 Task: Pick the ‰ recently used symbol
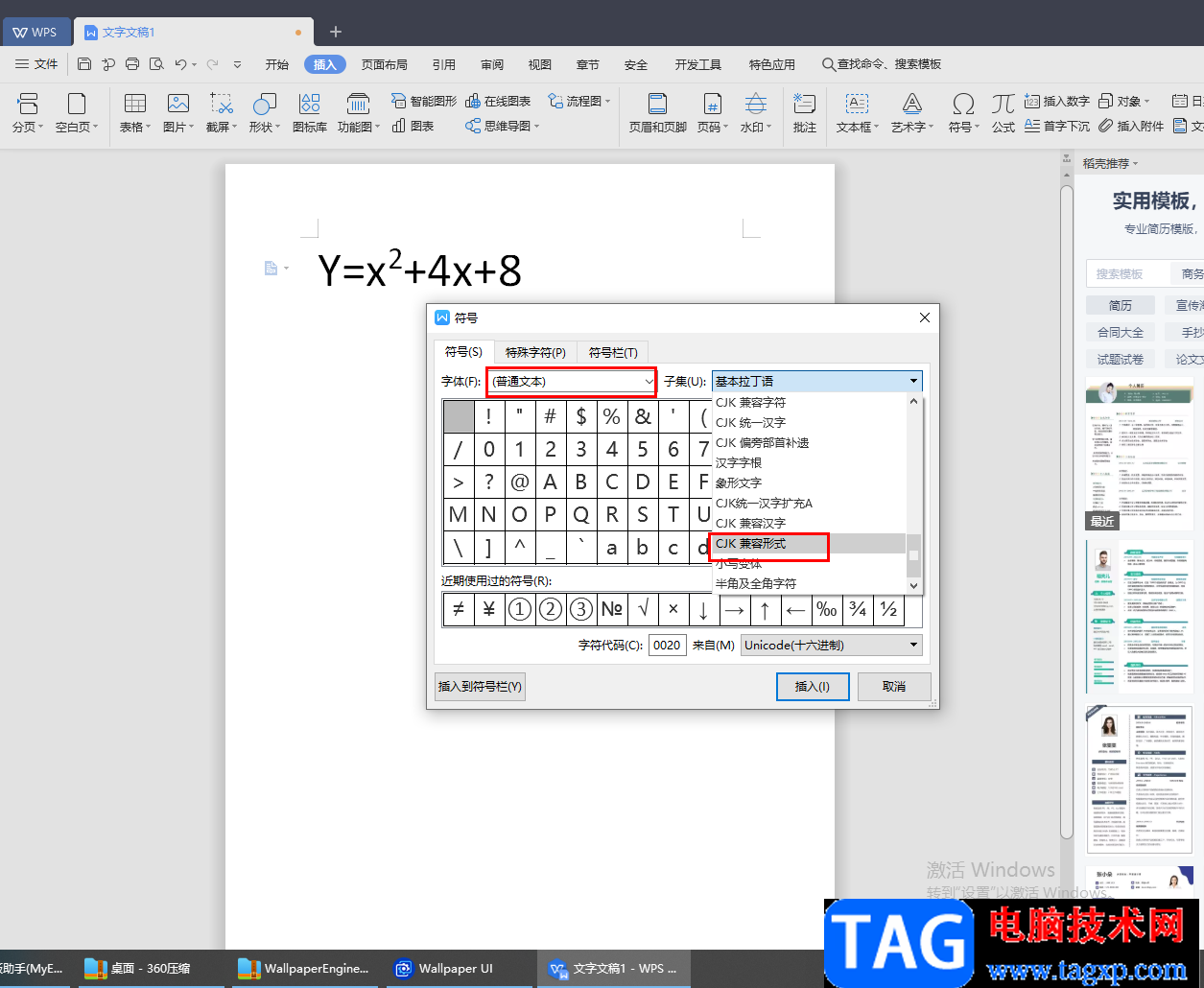point(827,609)
